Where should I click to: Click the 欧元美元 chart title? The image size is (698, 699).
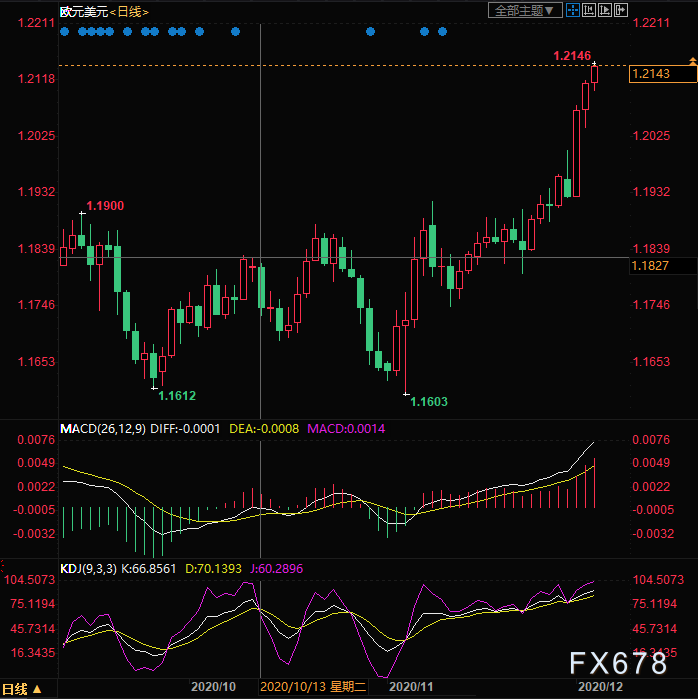pos(81,10)
